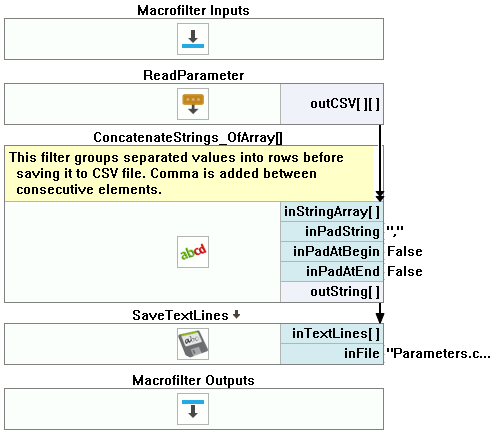Select the SaveTextLines floppy disk icon
Viewport: 500px width, 435px height.
pyautogui.click(x=193, y=344)
